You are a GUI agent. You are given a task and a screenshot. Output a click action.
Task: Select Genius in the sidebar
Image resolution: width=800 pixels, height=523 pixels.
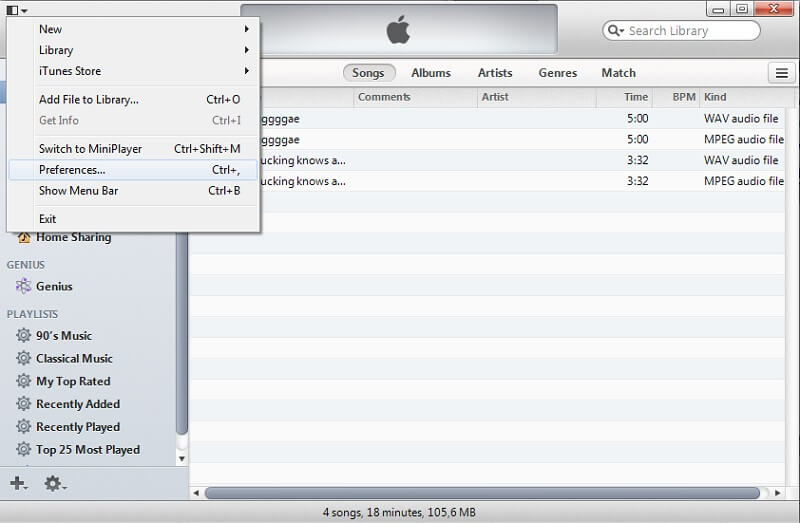coord(54,286)
